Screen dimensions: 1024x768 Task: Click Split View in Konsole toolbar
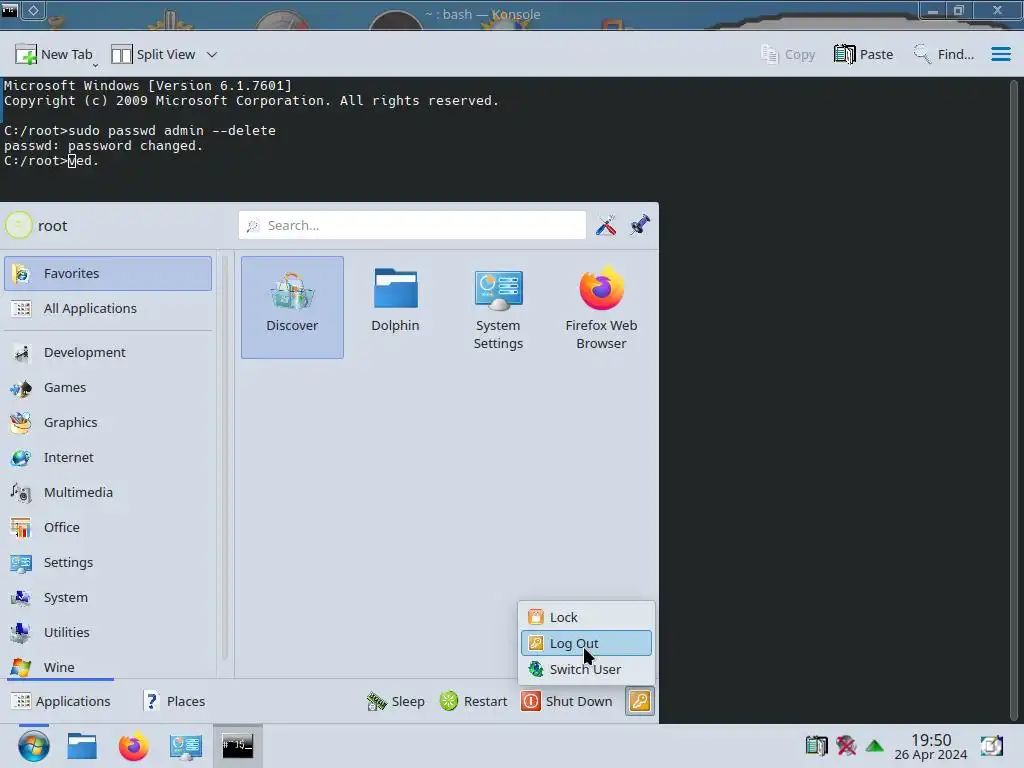[153, 54]
